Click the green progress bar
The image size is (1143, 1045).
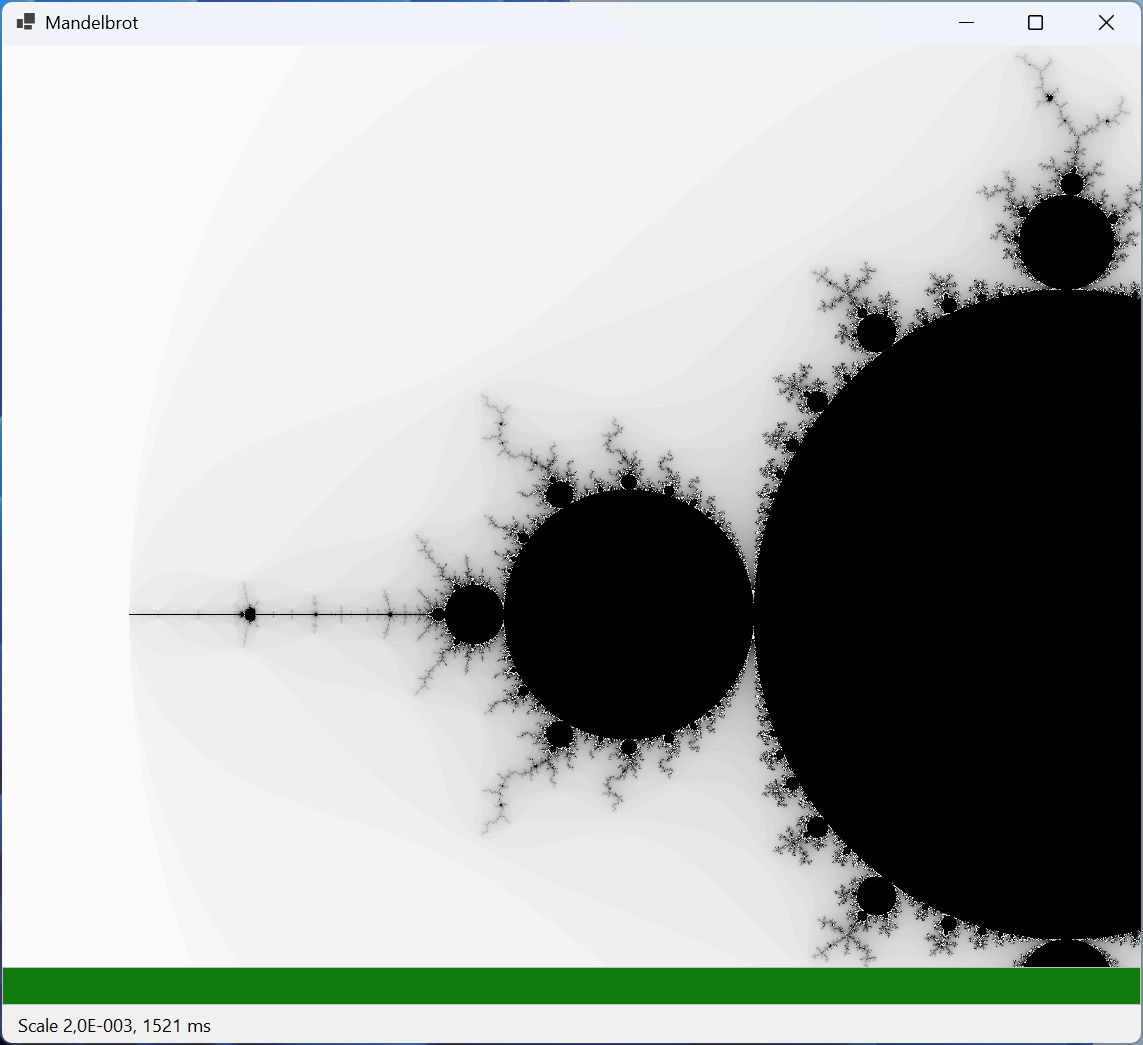572,986
